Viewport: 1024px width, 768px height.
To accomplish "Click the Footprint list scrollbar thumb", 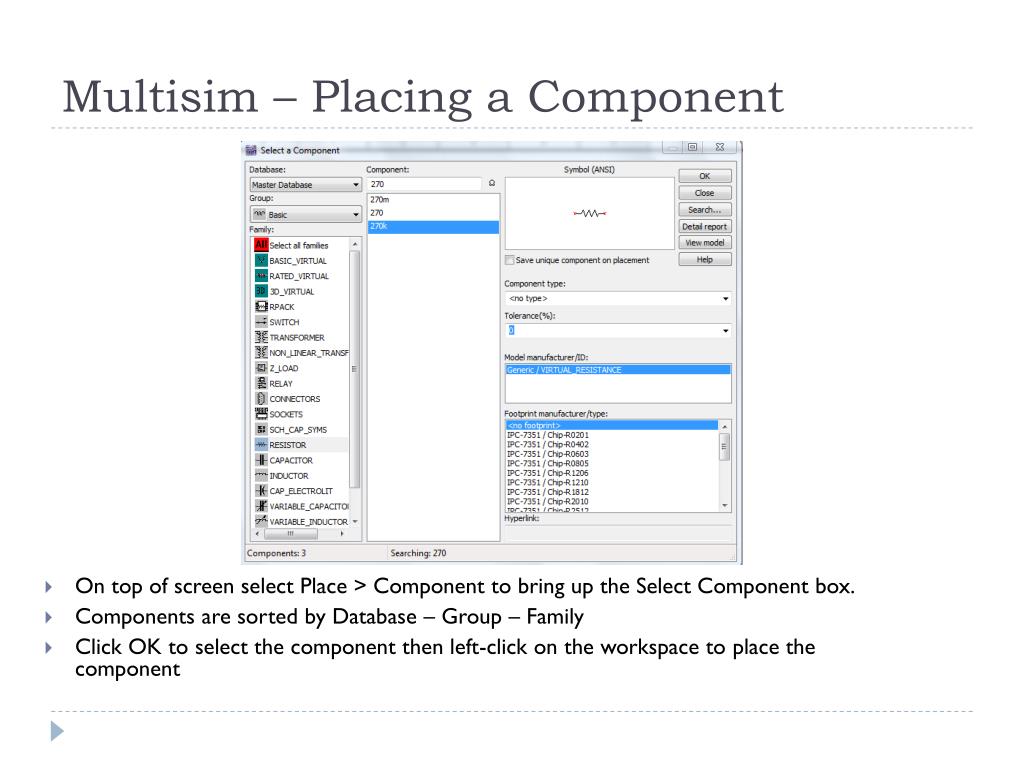I will point(724,447).
